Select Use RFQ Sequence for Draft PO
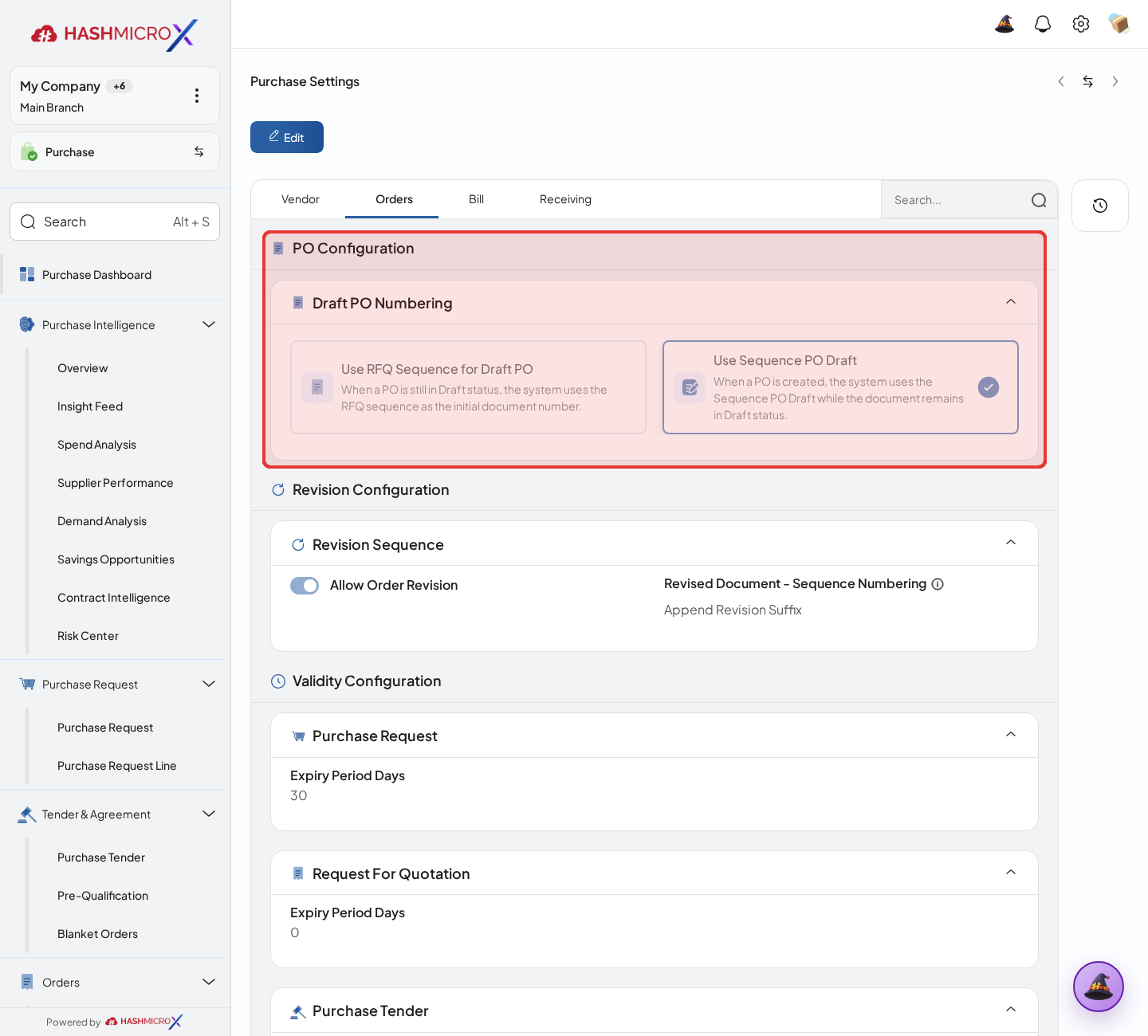The image size is (1148, 1036). (468, 387)
